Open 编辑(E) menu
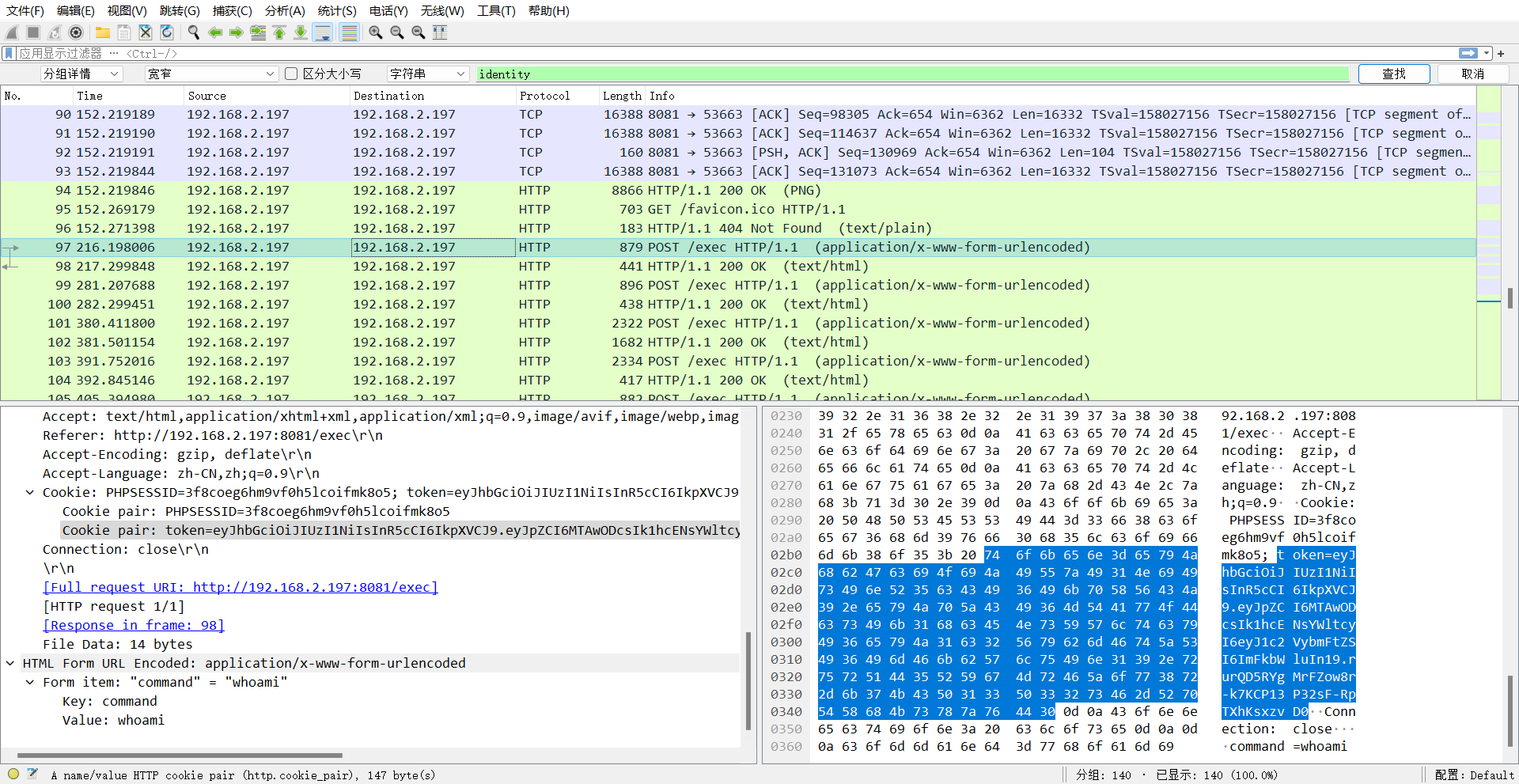Screen dimensions: 1519x784 pos(76,11)
